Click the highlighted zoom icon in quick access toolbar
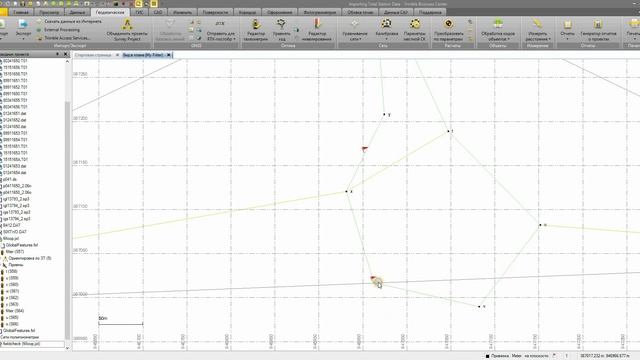Screen dimensions: 640x360 [138, 4]
